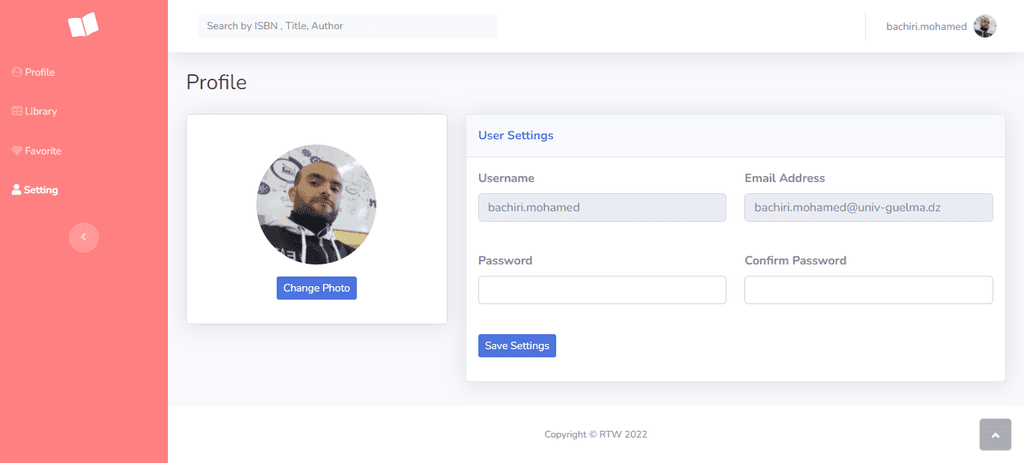1024x463 pixels.
Task: Click the small avatar in top bar
Action: point(985,26)
